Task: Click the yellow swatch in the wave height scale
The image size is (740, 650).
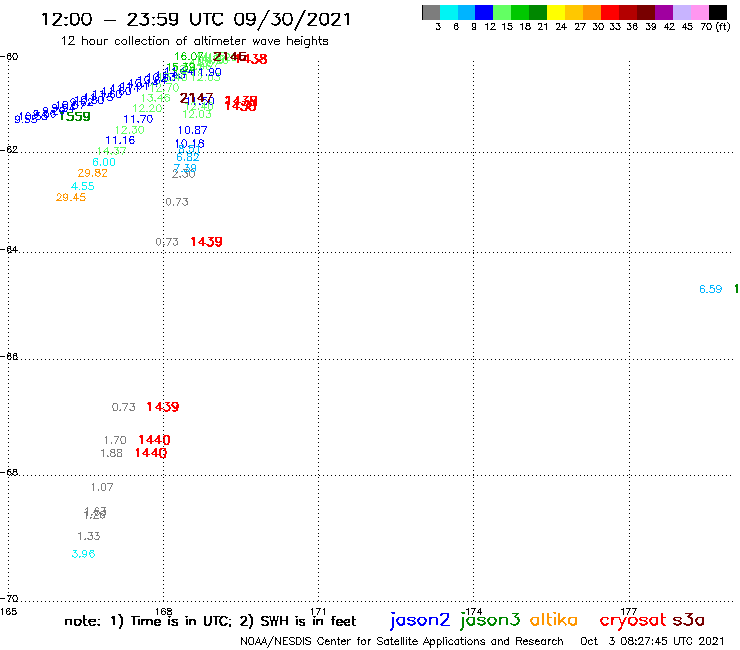Action: 556,12
